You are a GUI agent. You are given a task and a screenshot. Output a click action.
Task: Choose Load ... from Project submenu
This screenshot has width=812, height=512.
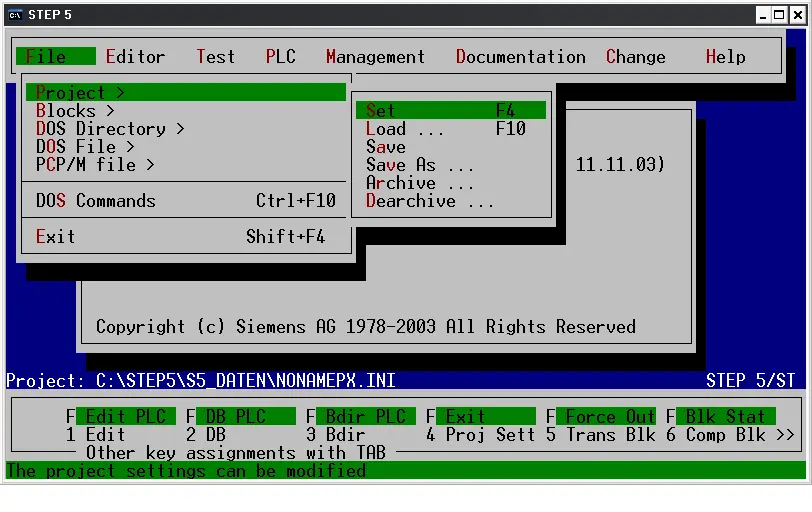[x=451, y=128]
